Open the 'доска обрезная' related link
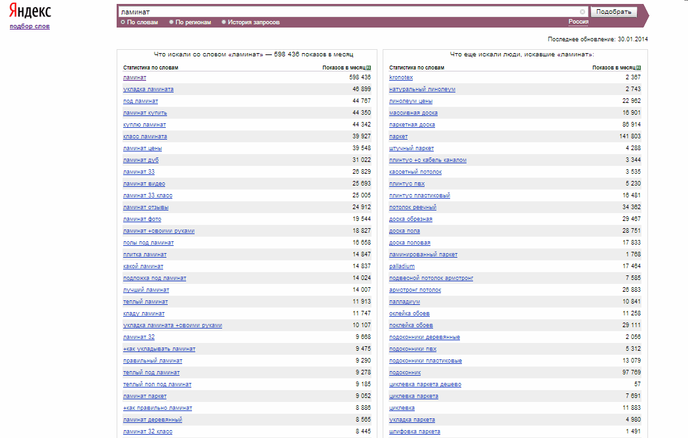The height and width of the screenshot is (438, 688). (411, 219)
